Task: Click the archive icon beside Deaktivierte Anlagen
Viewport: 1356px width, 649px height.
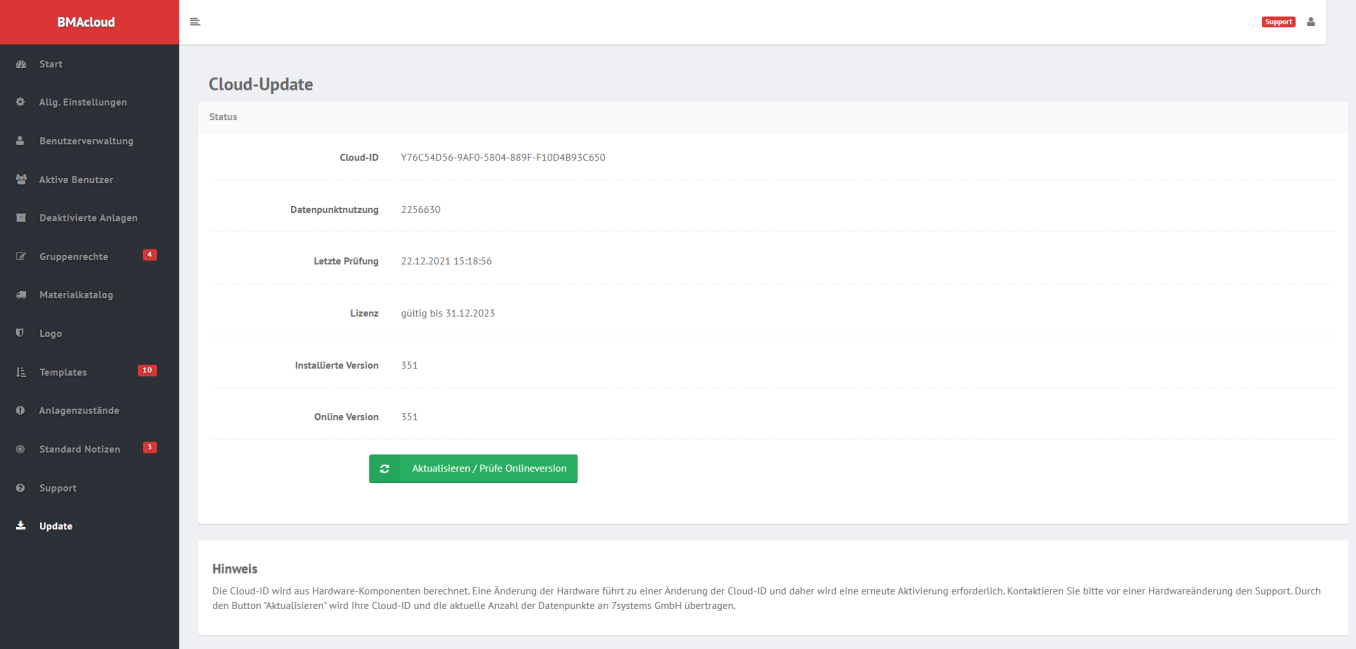Action: pos(20,218)
